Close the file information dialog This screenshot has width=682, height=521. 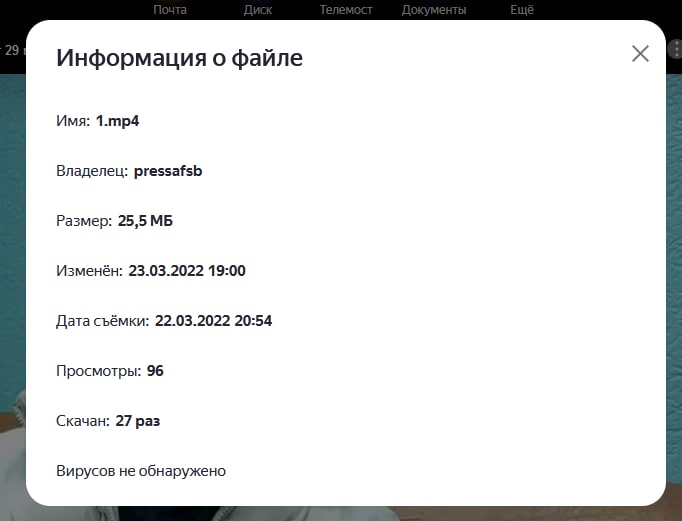coord(640,54)
